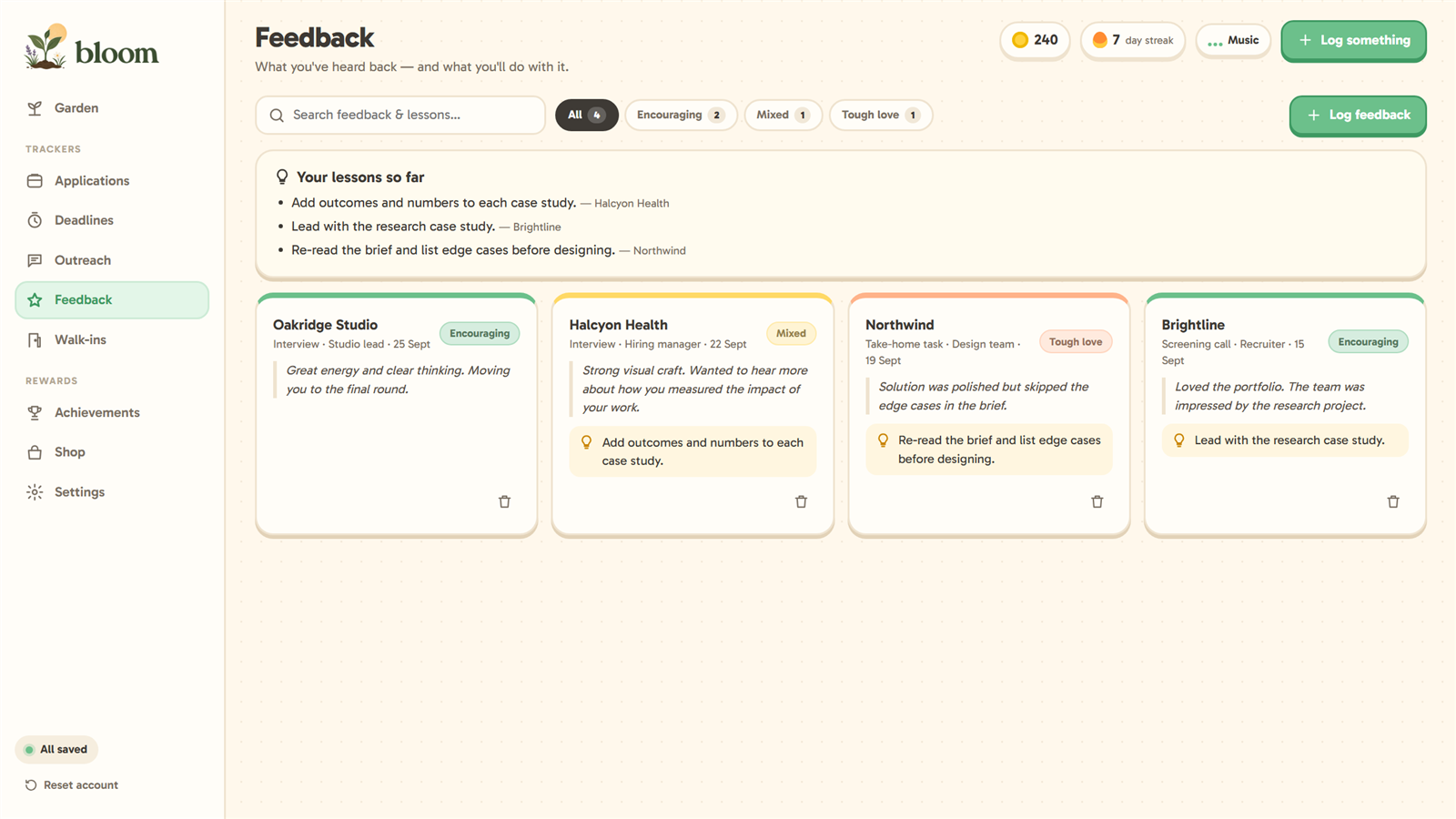This screenshot has width=1456, height=819.
Task: Open the Shop
Action: click(x=112, y=452)
